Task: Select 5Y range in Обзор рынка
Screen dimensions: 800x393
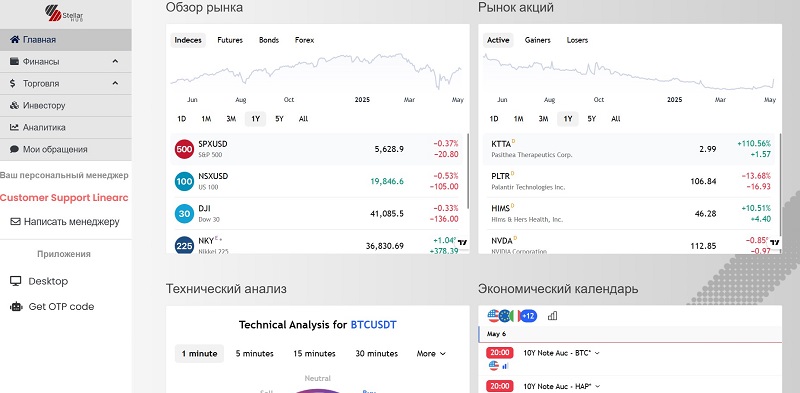Action: click(279, 119)
